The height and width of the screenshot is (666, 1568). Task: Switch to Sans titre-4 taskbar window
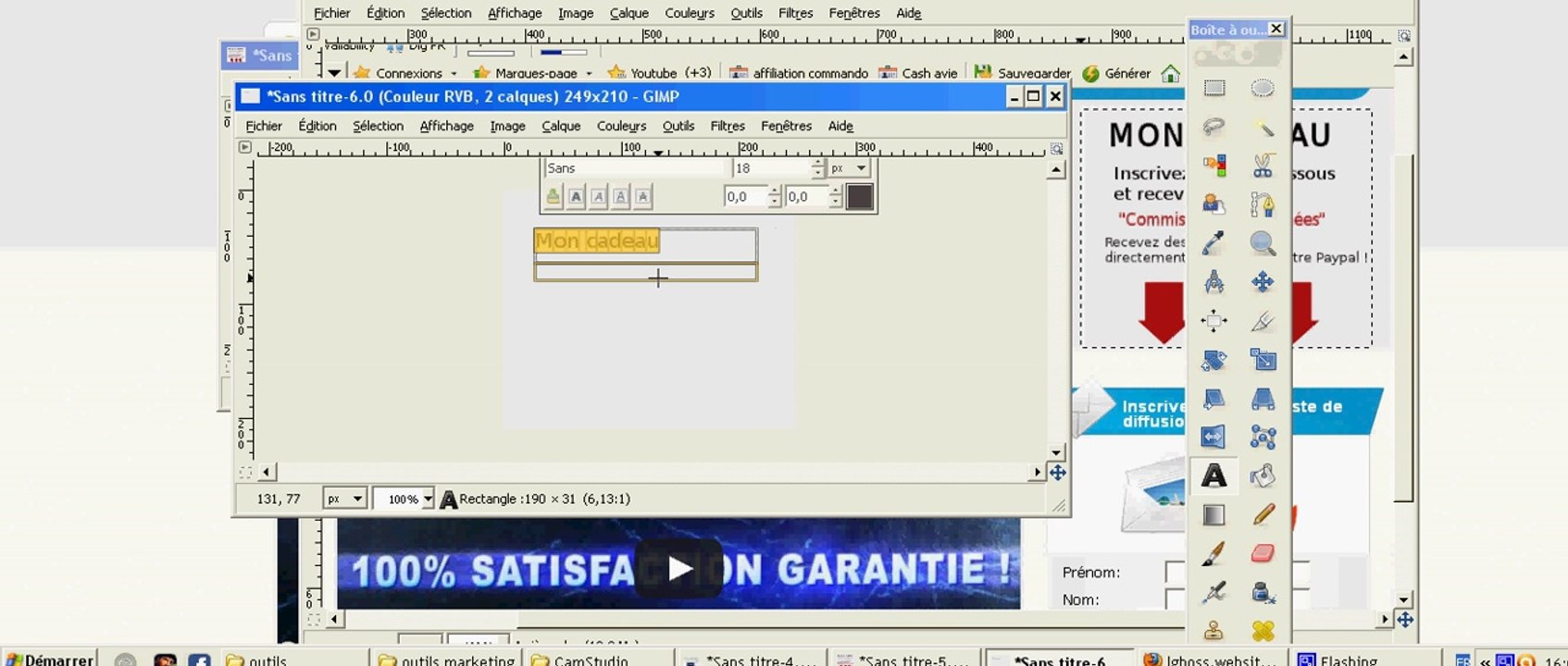click(x=752, y=660)
